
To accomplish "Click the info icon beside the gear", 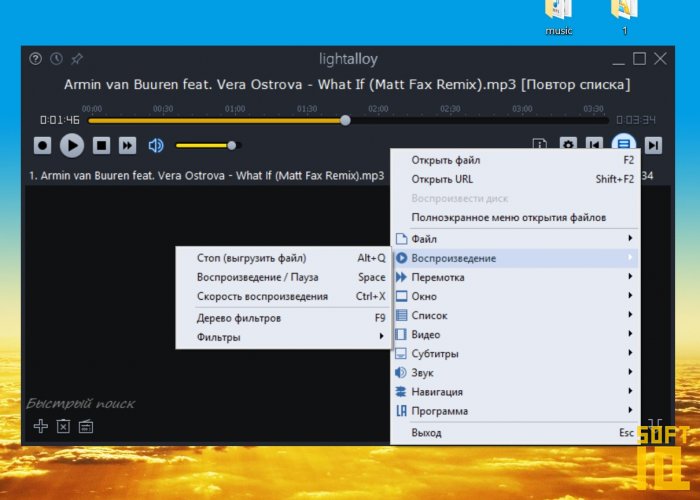I will pyautogui.click(x=540, y=143).
